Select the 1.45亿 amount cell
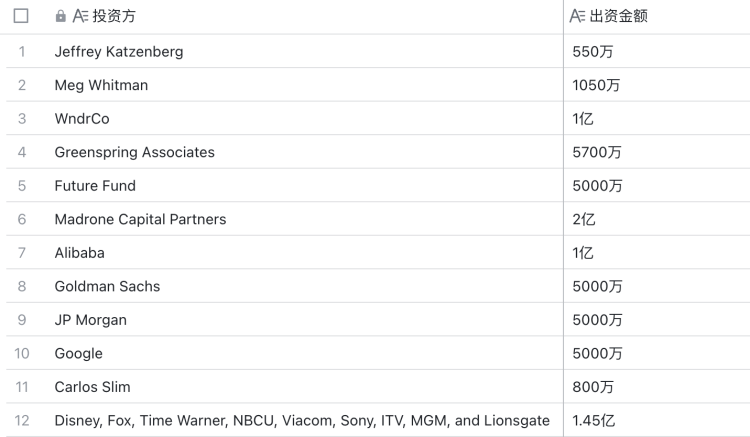This screenshot has height=437, width=750. [x=594, y=420]
